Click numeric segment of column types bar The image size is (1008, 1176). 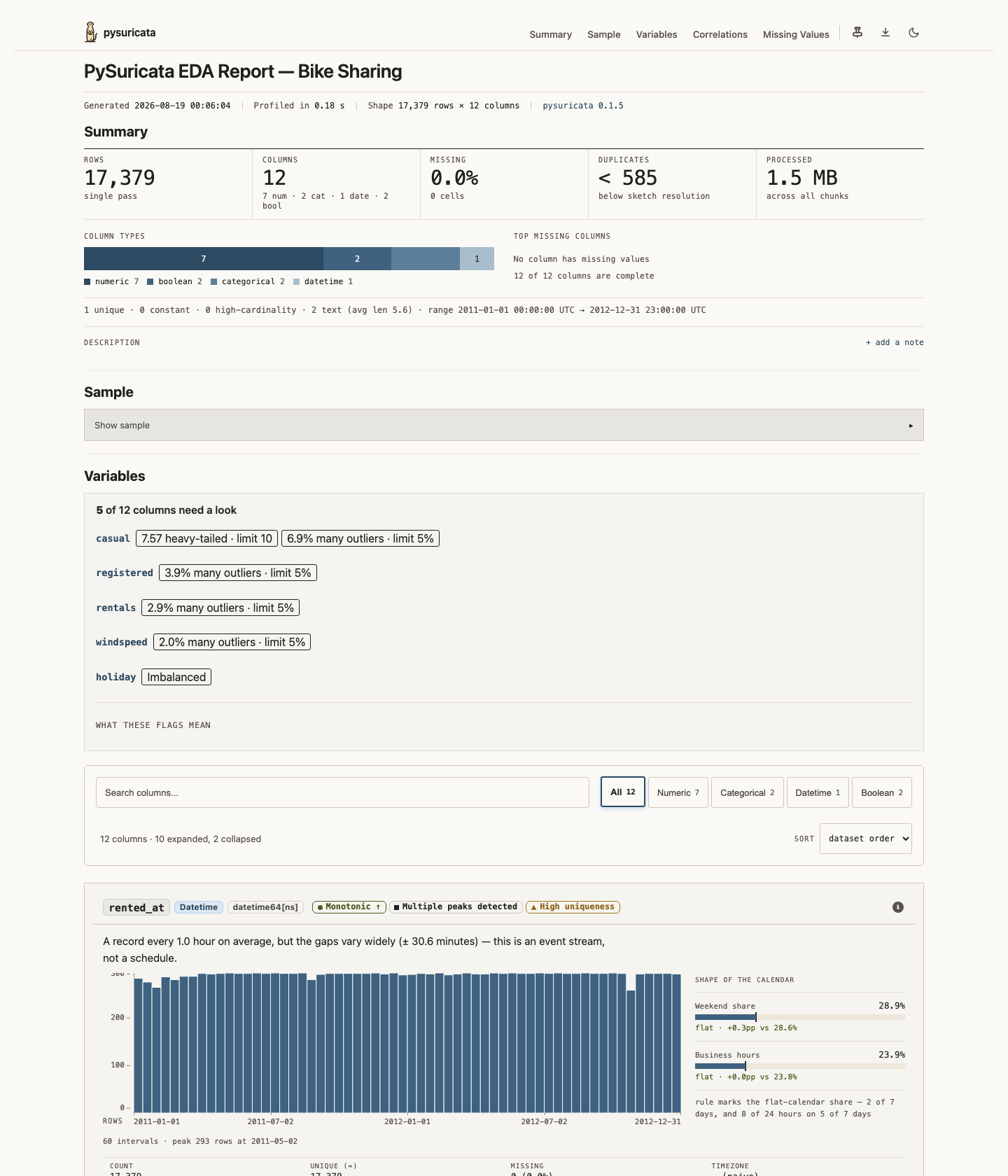204,258
